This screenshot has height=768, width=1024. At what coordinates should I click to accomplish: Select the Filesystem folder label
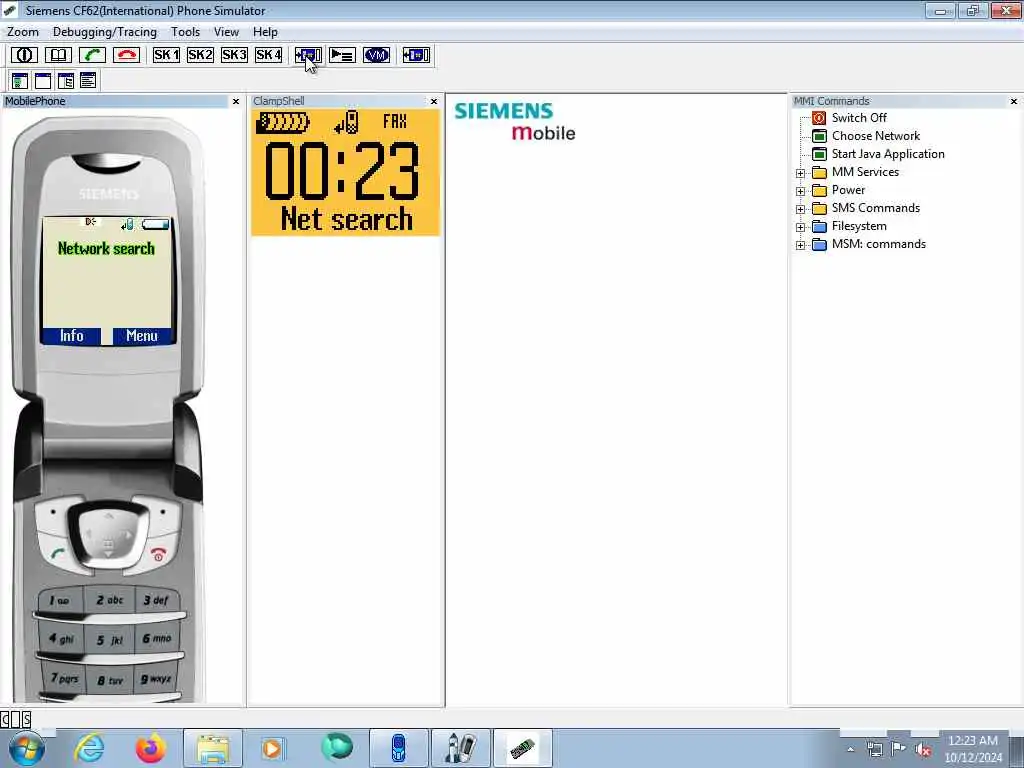[859, 226]
